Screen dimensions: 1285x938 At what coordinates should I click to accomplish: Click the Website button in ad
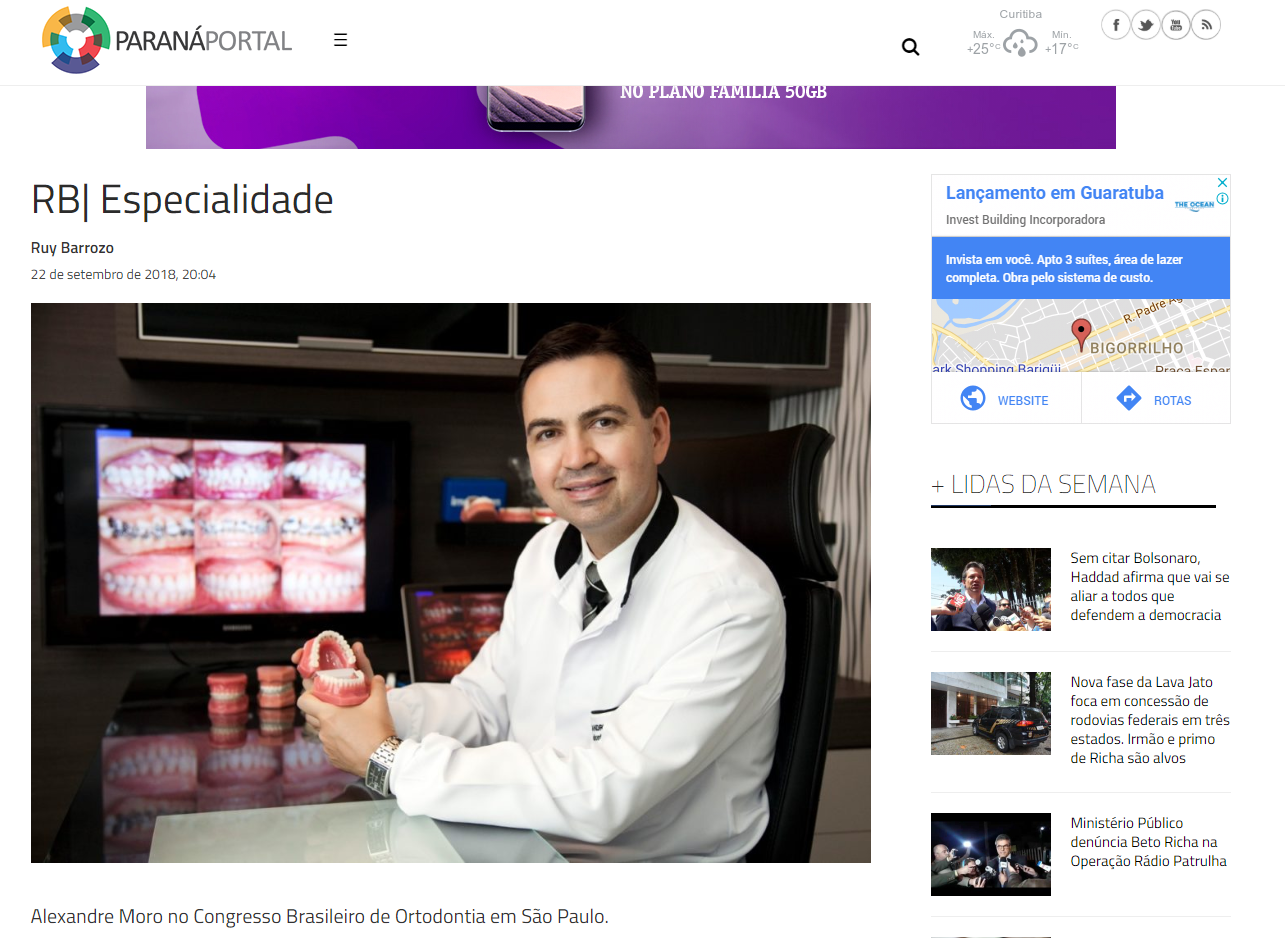click(1006, 399)
